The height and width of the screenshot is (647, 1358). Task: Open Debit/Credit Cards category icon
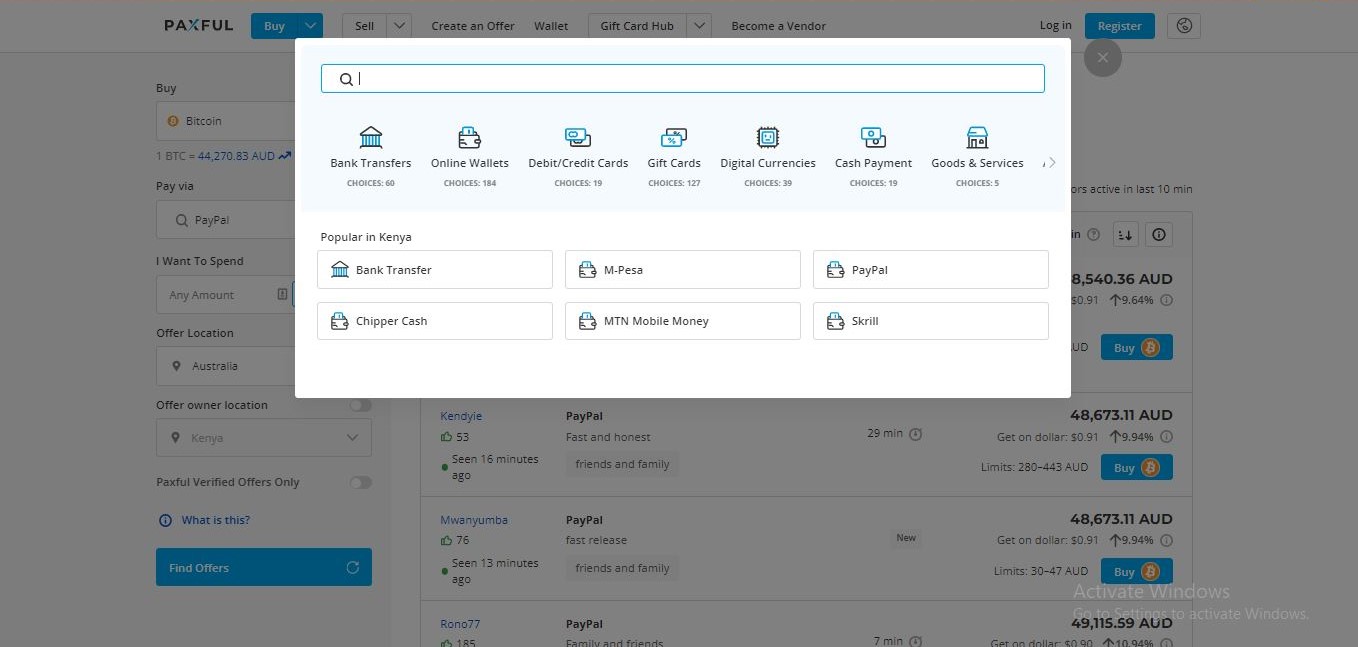click(578, 137)
